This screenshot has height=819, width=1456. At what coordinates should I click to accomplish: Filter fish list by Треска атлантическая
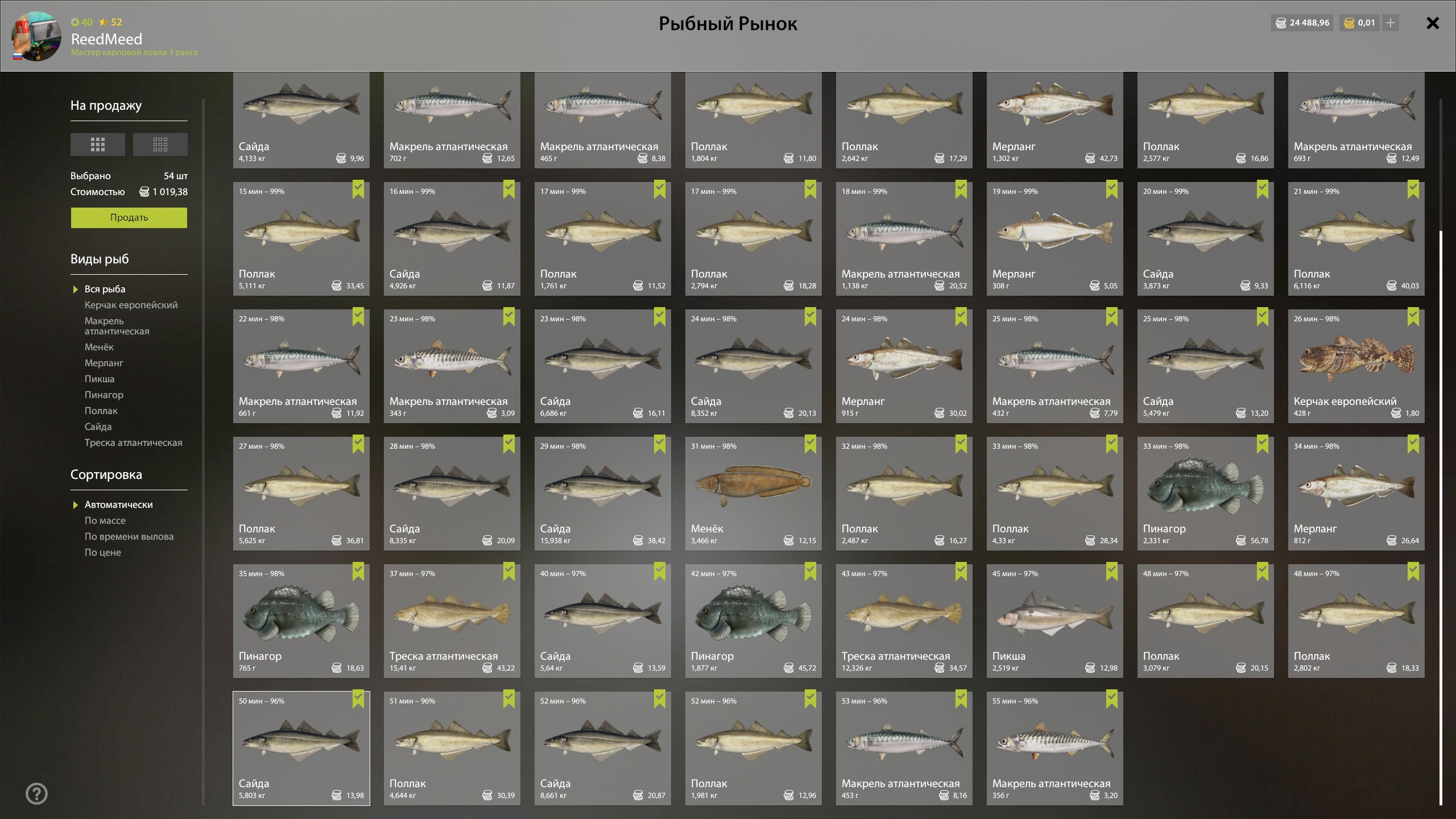tap(134, 442)
